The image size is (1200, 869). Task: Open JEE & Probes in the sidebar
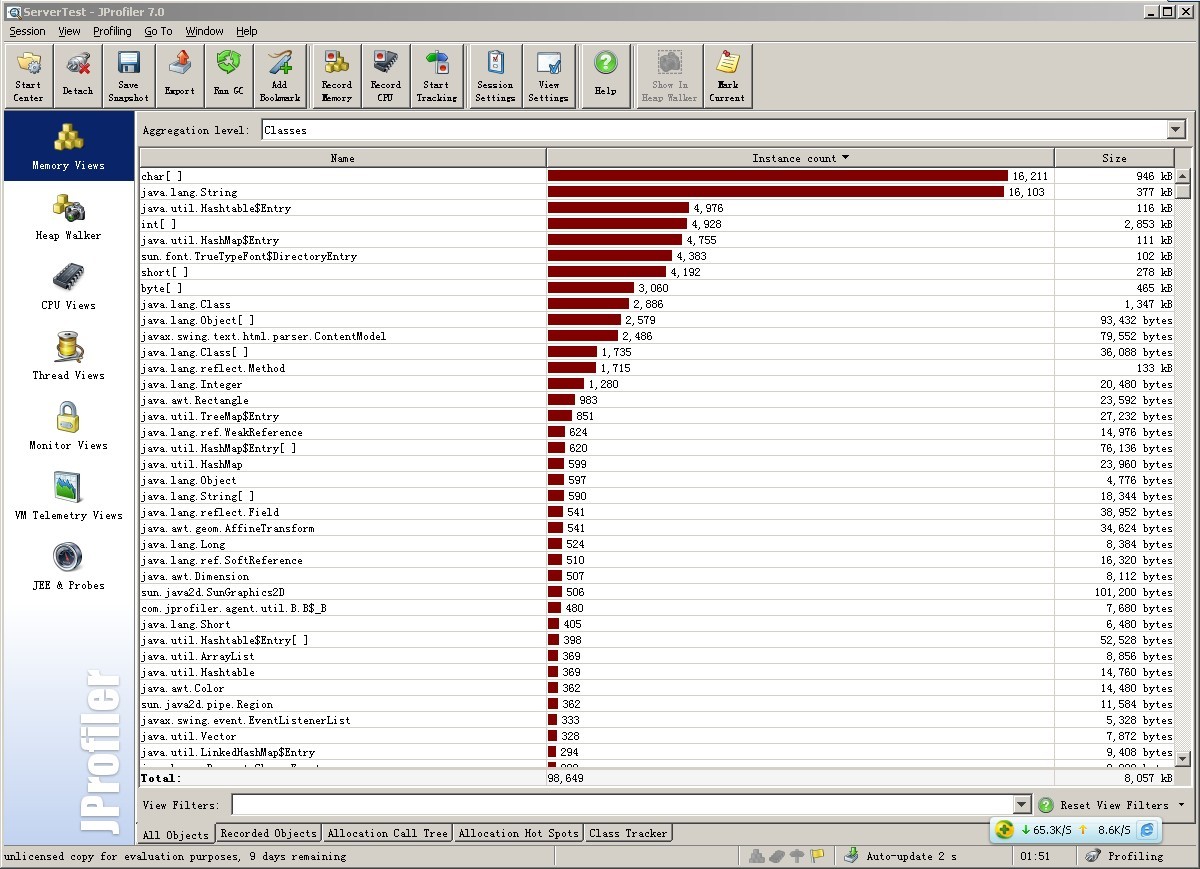[x=68, y=567]
